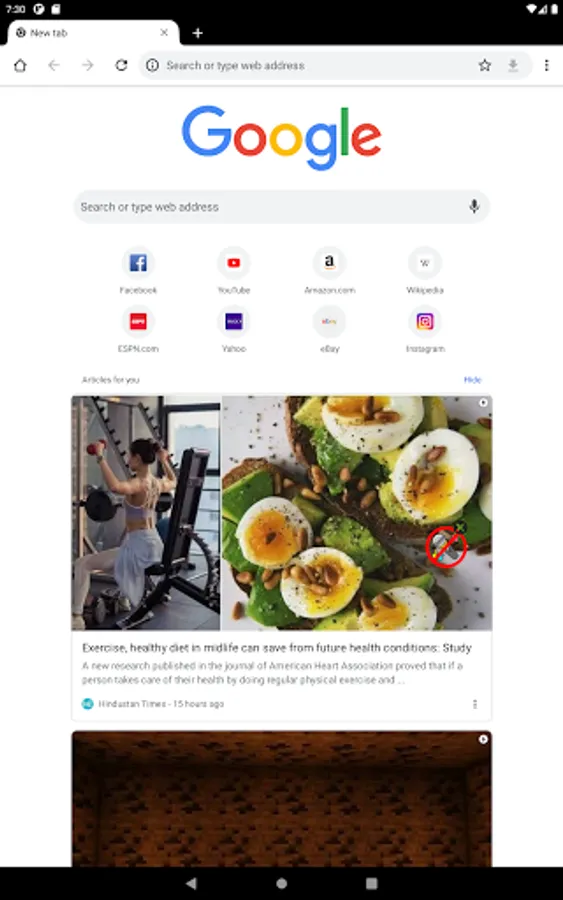Open the Instagram shortcut icon
The image size is (563, 900).
tap(425, 321)
